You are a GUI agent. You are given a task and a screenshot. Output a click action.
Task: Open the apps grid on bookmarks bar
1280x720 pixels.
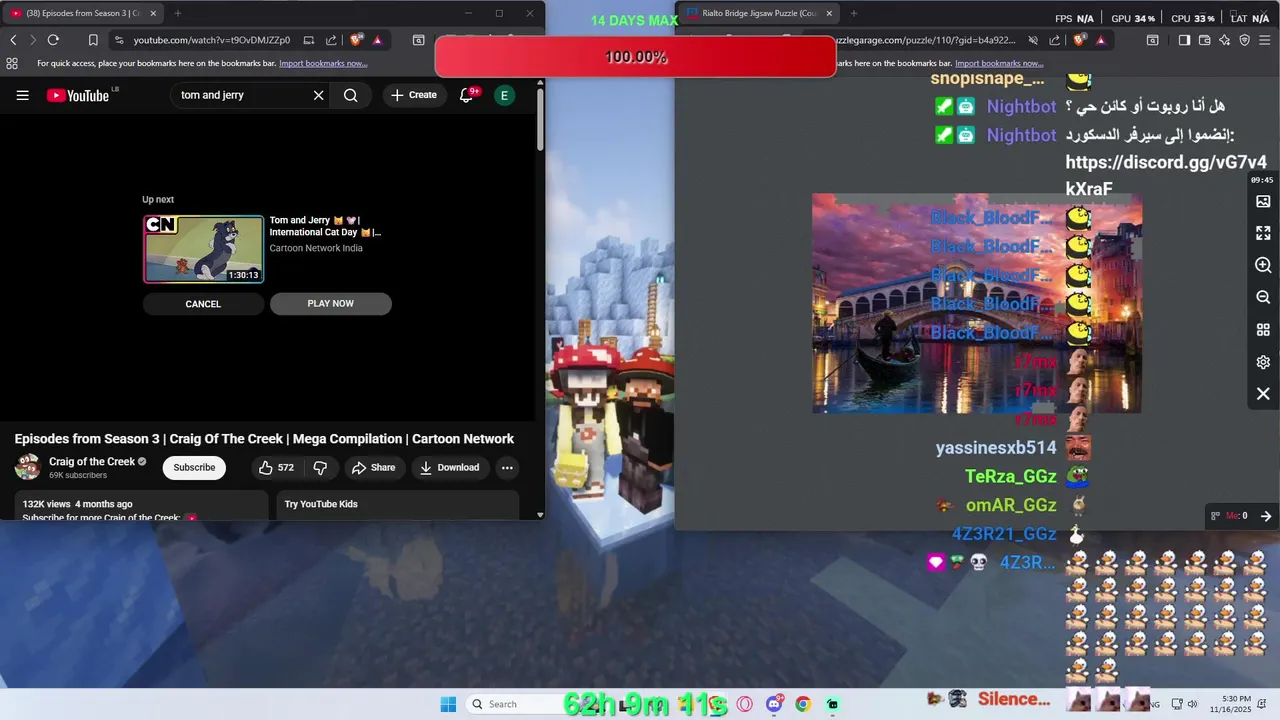click(x=12, y=63)
